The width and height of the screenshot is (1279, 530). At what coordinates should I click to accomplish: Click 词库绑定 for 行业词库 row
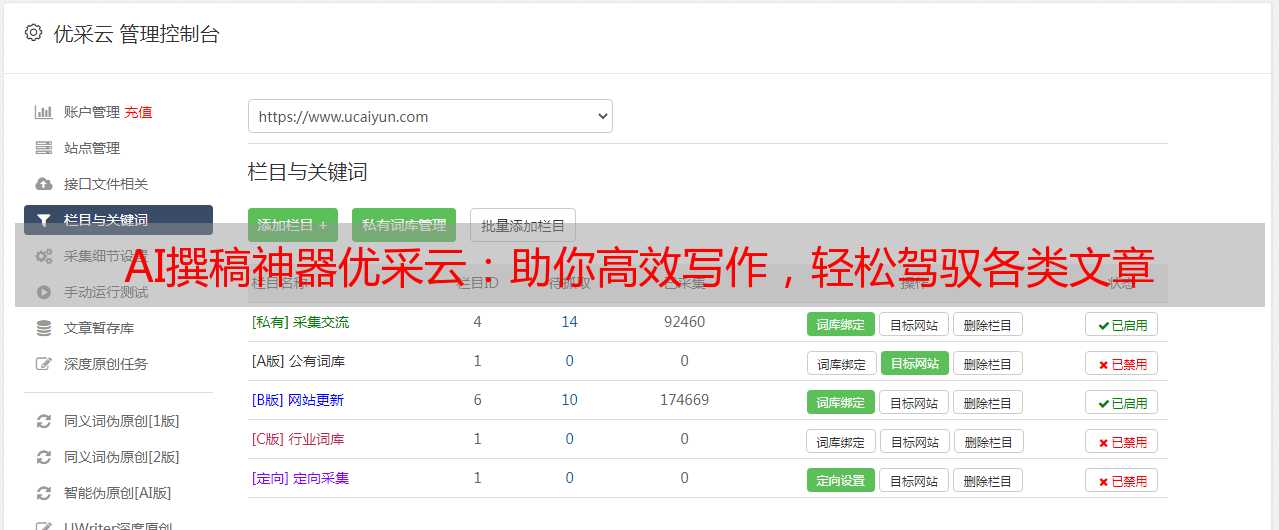(842, 441)
